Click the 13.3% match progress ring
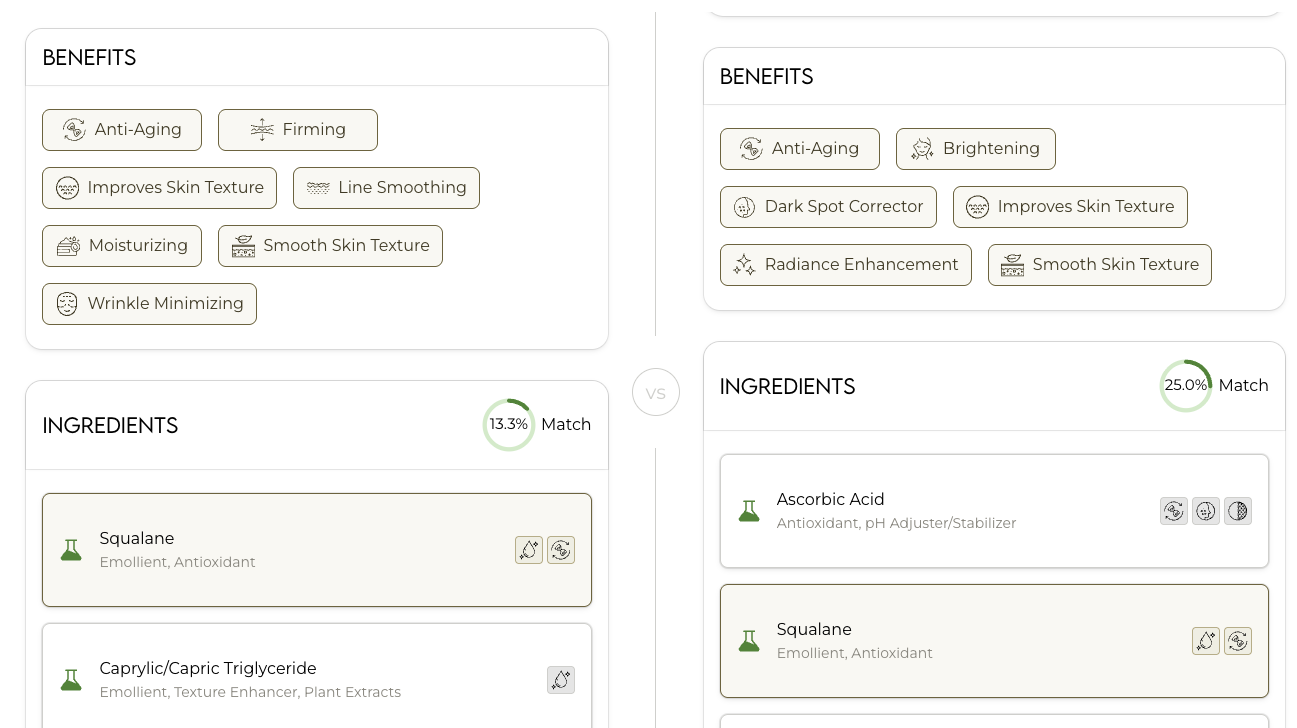This screenshot has height=728, width=1297. click(x=509, y=425)
